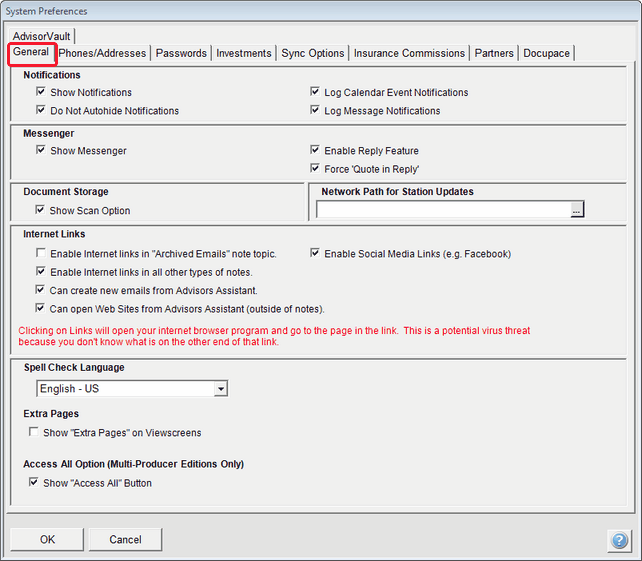Open the AdvisorVault tab
The height and width of the screenshot is (561, 642).
[43, 36]
